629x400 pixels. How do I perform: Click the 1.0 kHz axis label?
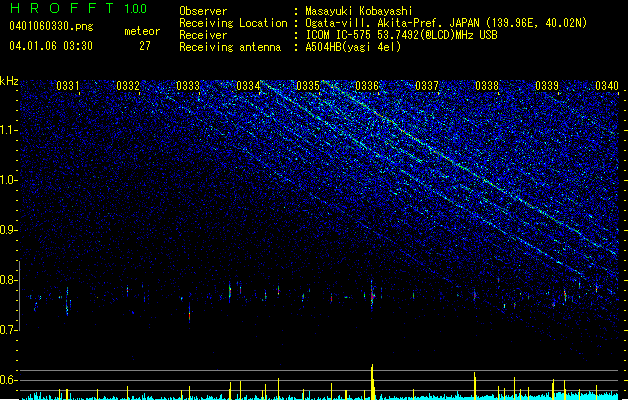(8, 180)
